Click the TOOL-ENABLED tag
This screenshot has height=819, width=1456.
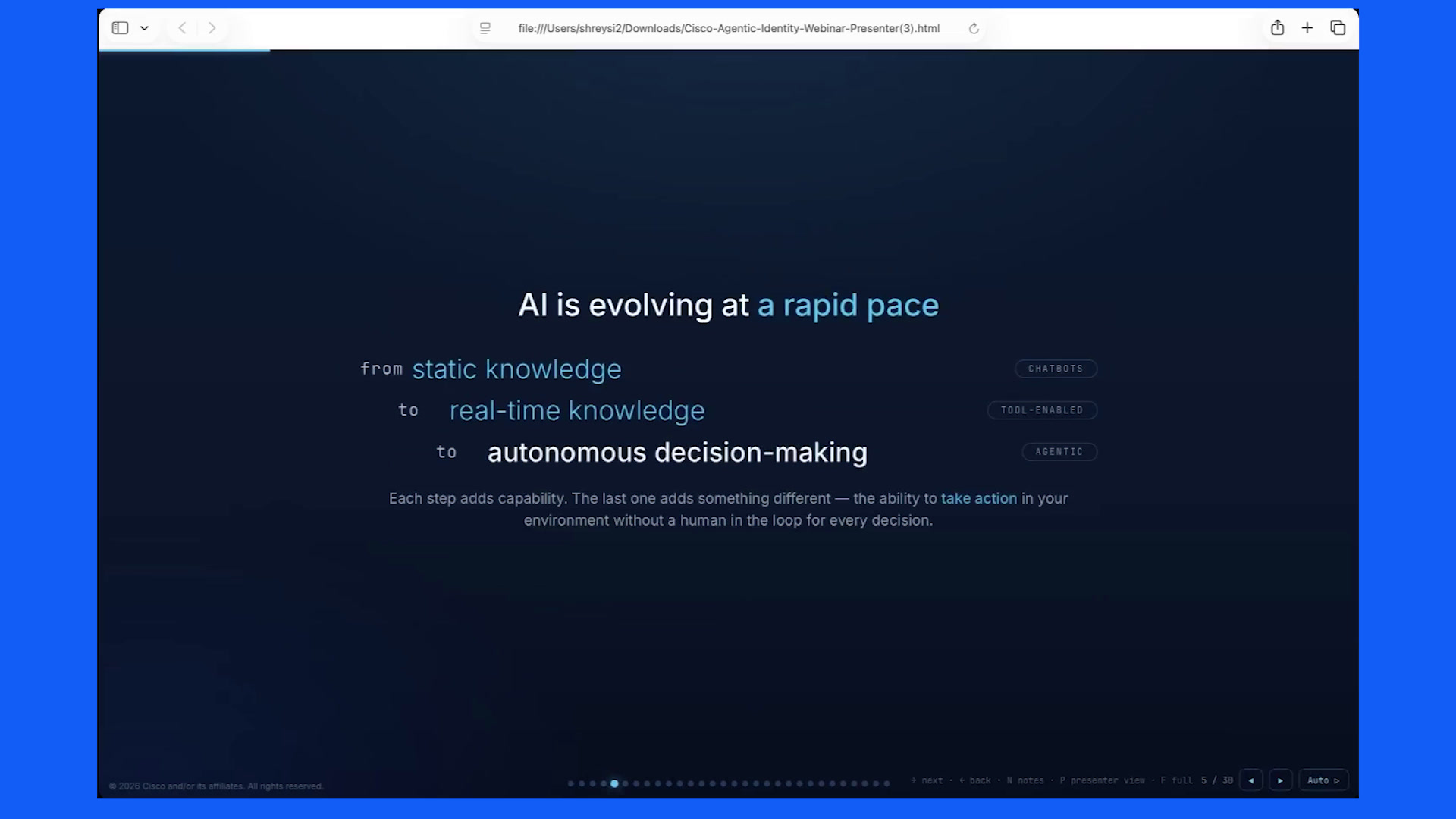click(1042, 410)
